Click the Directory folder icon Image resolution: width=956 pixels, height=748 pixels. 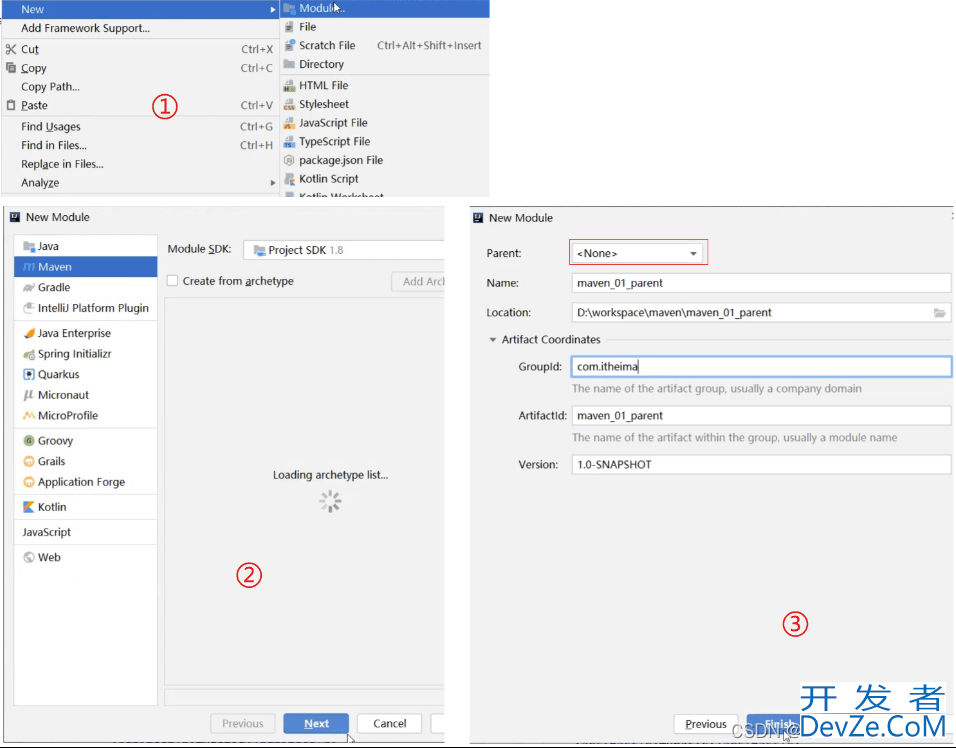290,64
